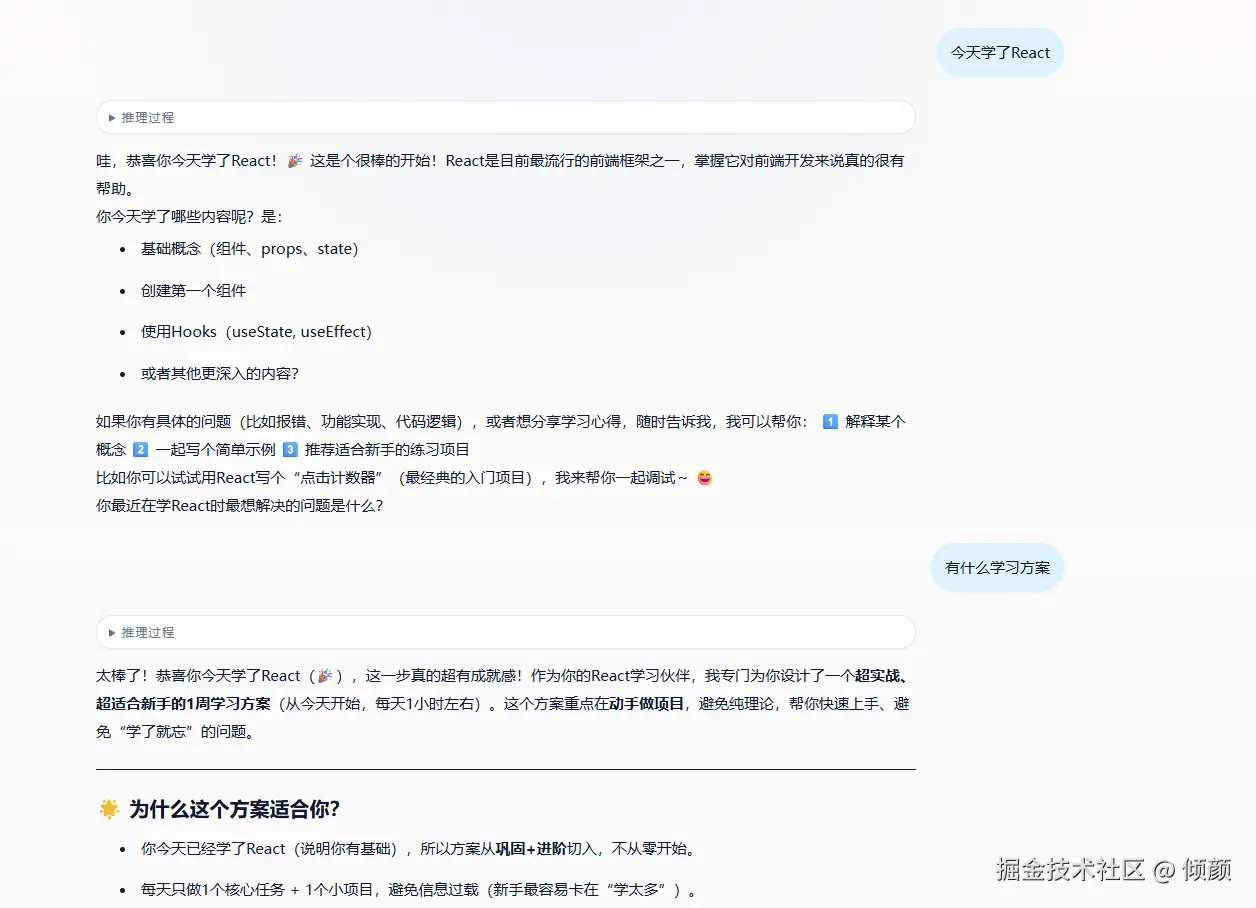This screenshot has height=908, width=1256.
Task: Click the bullet item 或者其他更深入的内容
Action: pyautogui.click(x=220, y=373)
